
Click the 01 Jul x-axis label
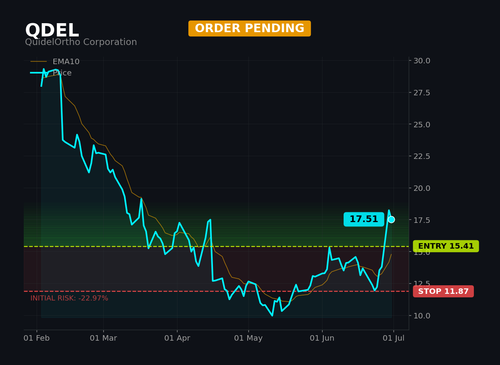394,338
